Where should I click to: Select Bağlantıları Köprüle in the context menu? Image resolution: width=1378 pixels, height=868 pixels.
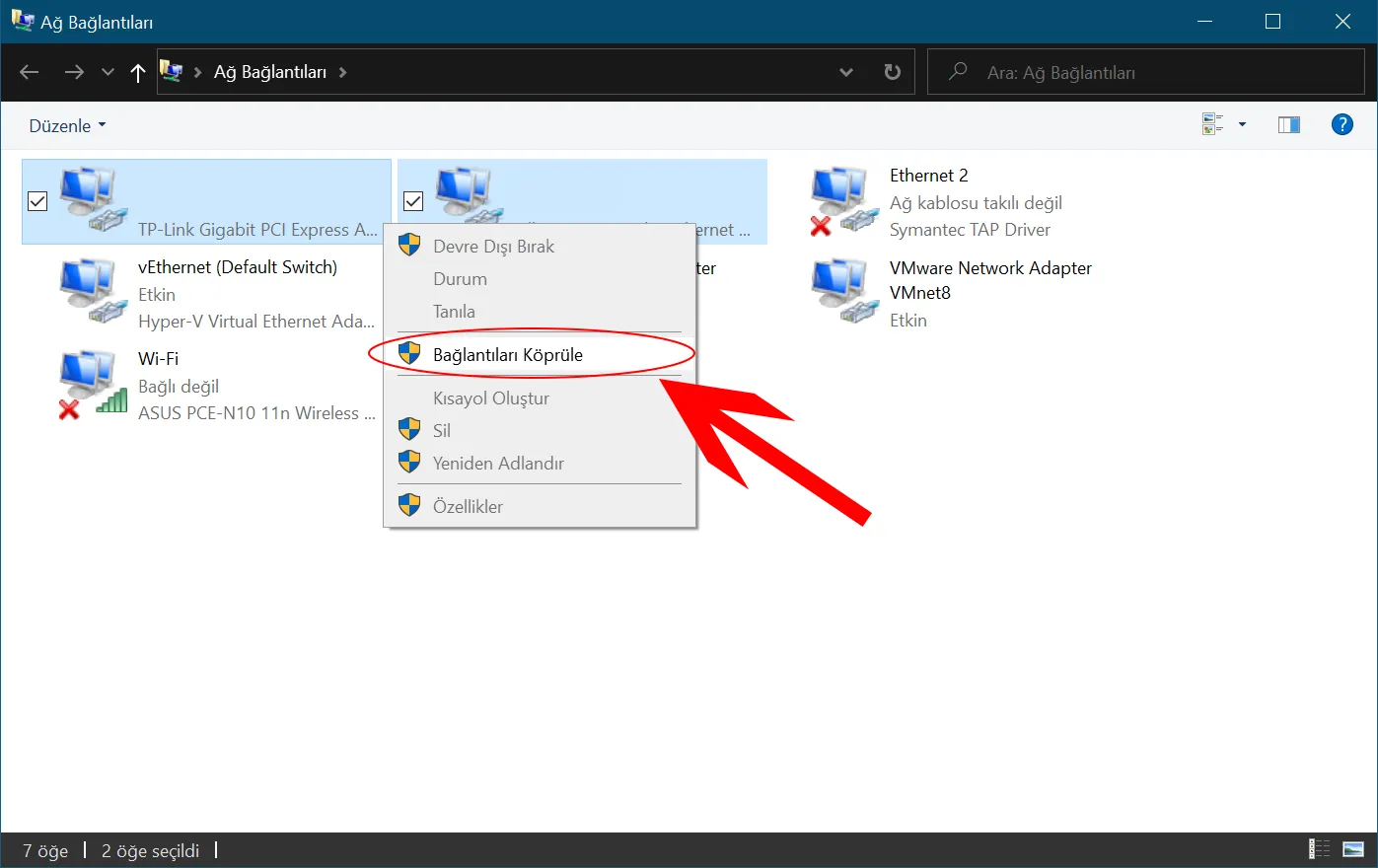(x=508, y=353)
